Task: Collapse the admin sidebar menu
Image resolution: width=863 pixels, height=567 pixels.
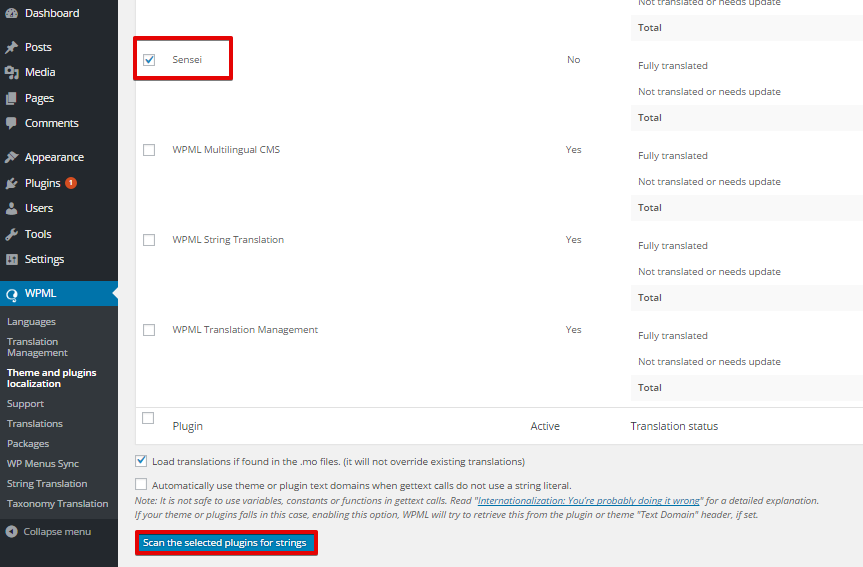Action: [48, 532]
